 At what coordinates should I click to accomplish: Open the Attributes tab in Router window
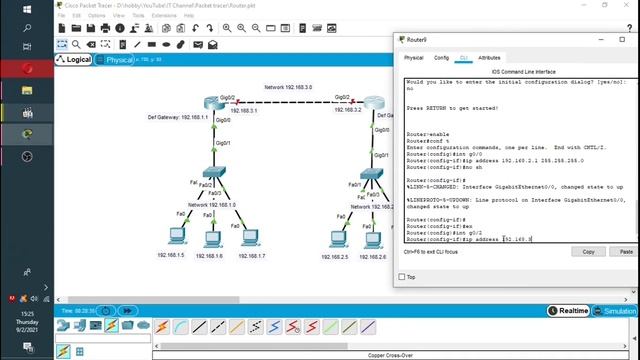pos(489,58)
